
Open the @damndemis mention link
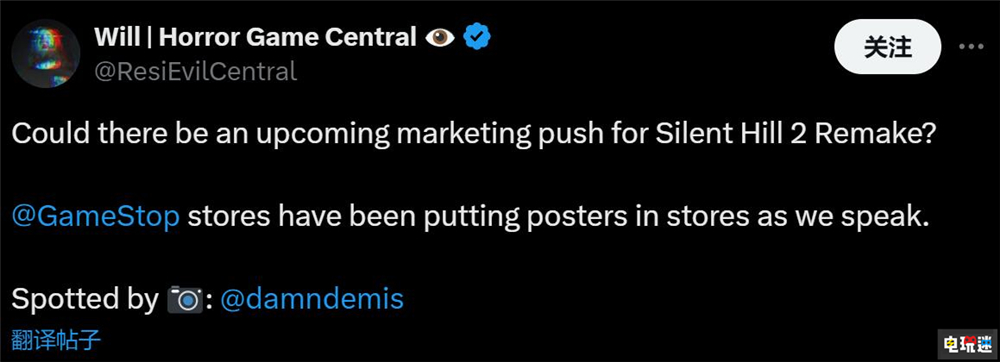[x=312, y=299]
